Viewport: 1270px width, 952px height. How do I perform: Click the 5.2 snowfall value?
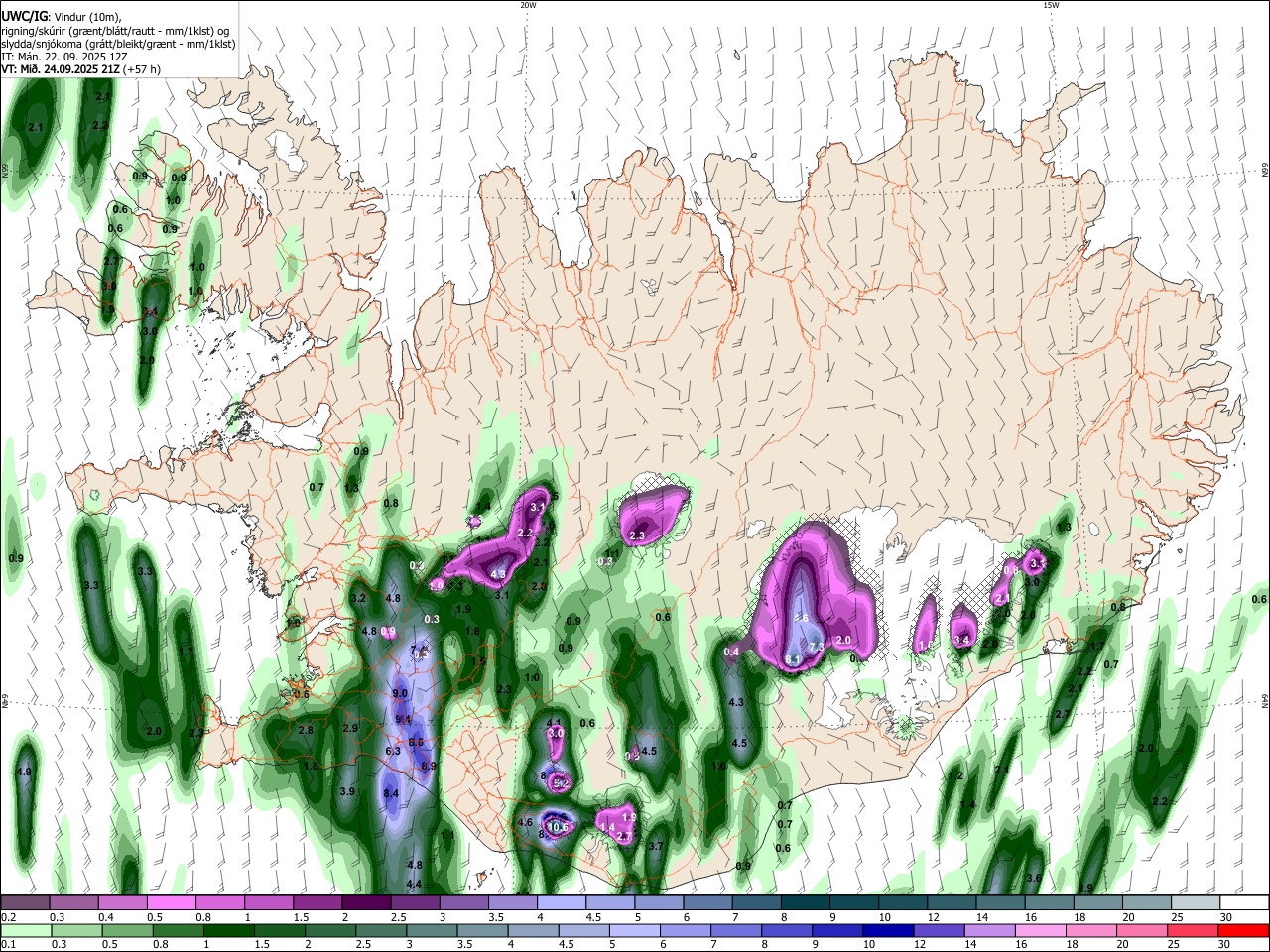click(561, 783)
